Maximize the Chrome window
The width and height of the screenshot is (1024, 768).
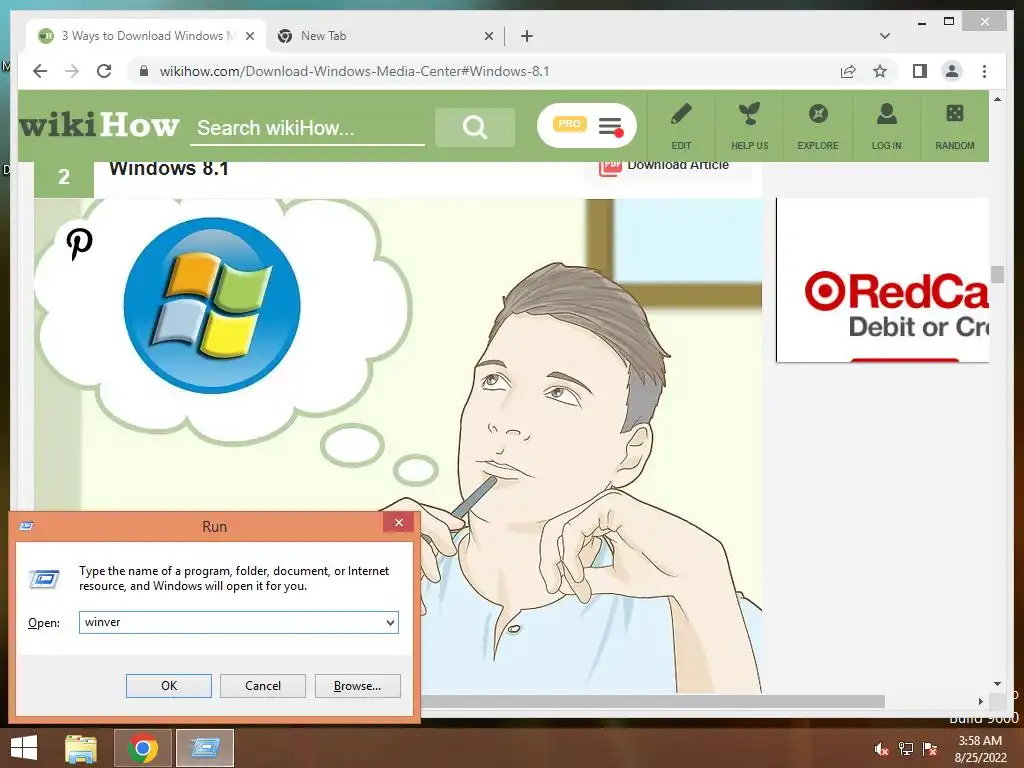coord(949,22)
